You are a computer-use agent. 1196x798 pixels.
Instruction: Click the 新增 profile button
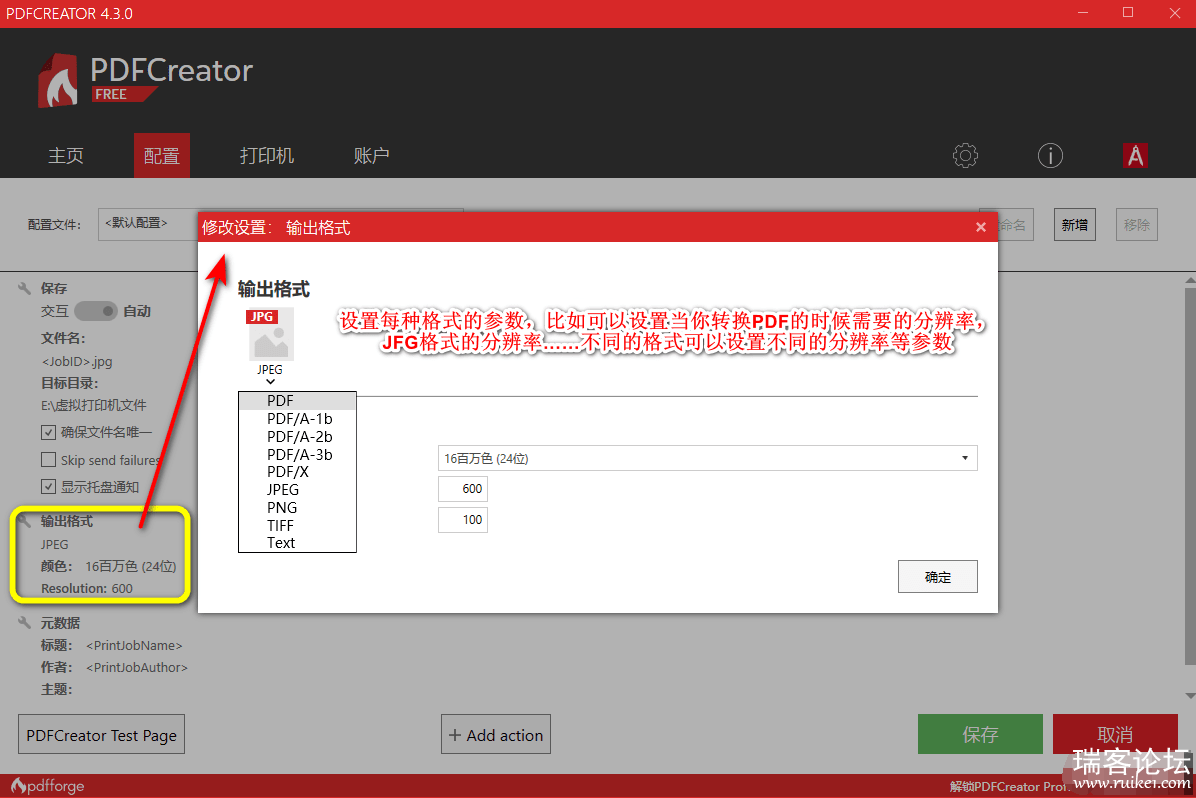click(1075, 224)
